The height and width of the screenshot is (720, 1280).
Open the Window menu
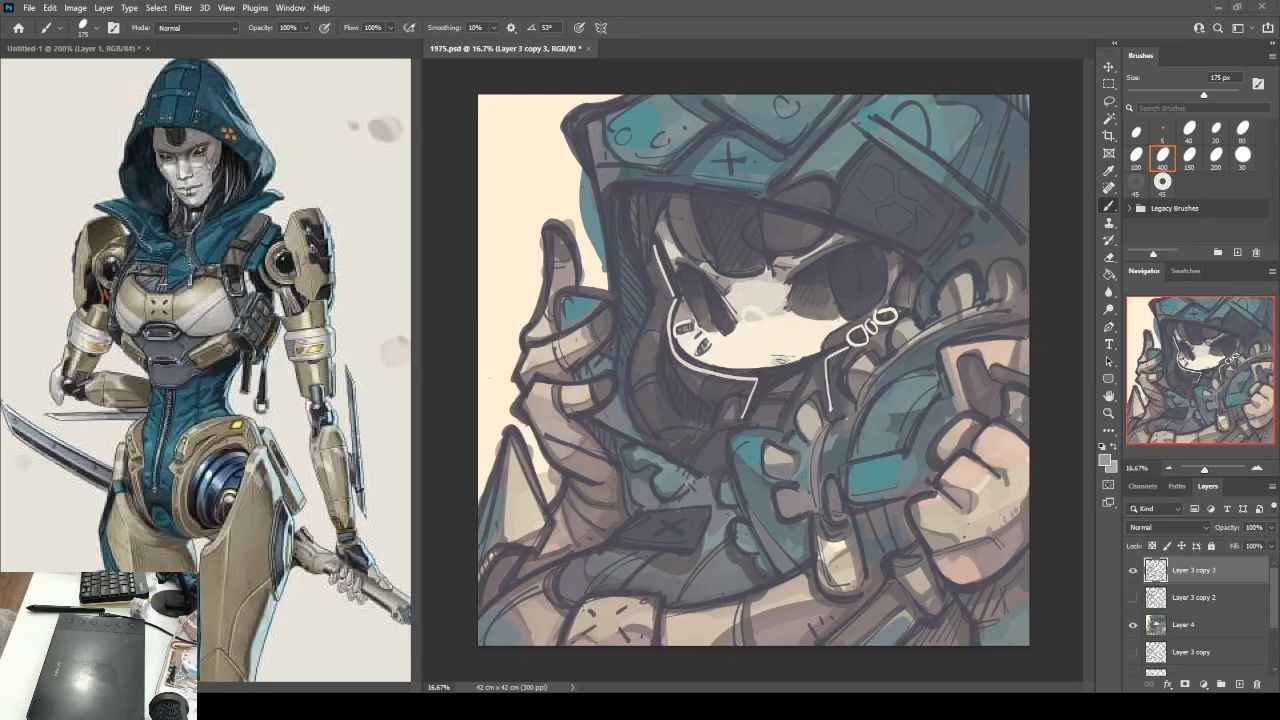(290, 8)
